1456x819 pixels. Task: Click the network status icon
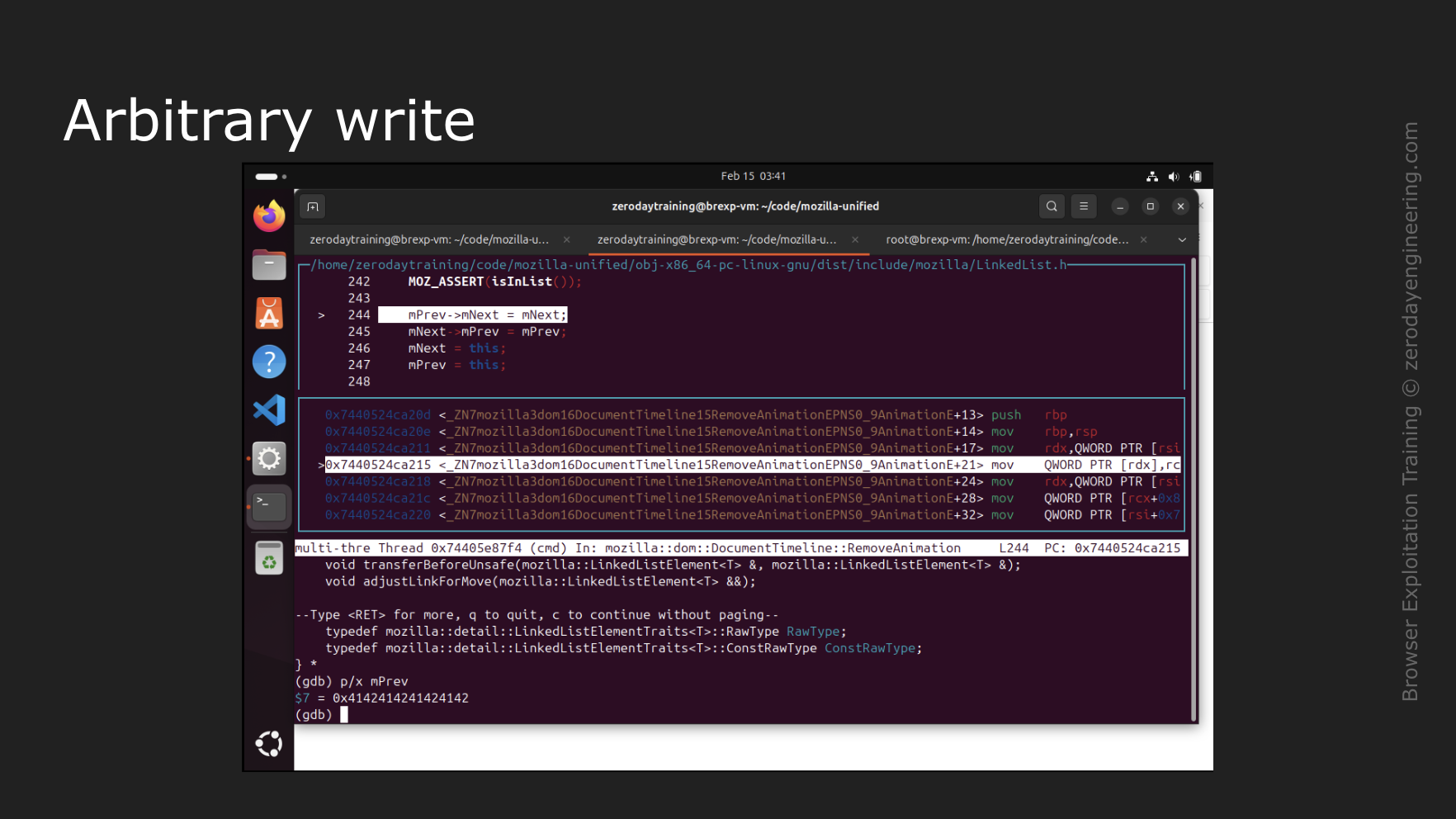point(1152,176)
